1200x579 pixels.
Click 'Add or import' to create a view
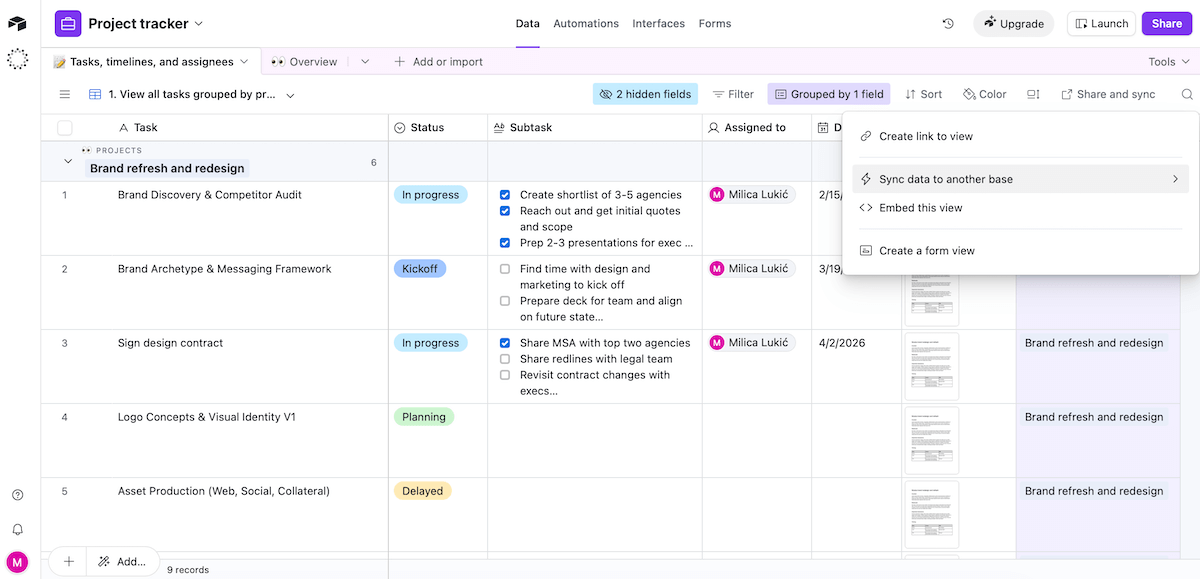click(x=438, y=61)
